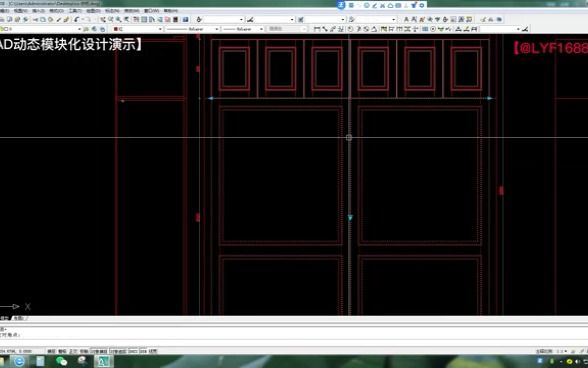This screenshot has height=368, width=588.
Task: Click the blue arrow stretch grip at top left
Action: [211, 98]
